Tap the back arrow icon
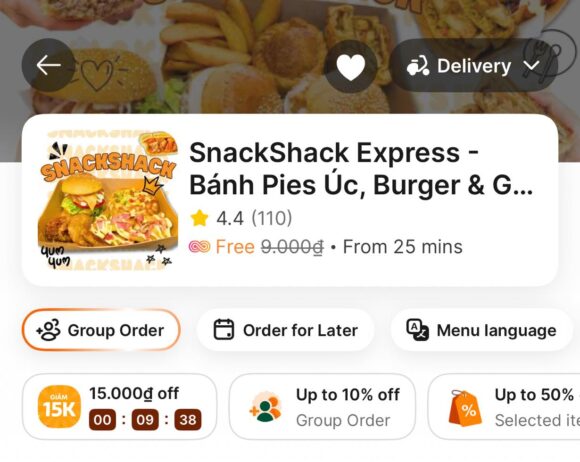 pyautogui.click(x=48, y=65)
